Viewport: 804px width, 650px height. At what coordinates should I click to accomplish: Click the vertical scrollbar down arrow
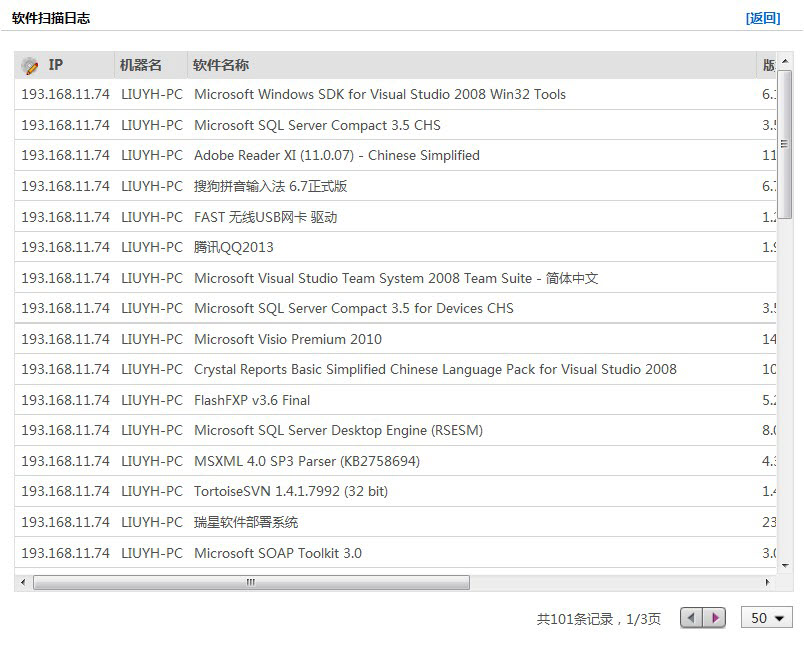pyautogui.click(x=785, y=564)
